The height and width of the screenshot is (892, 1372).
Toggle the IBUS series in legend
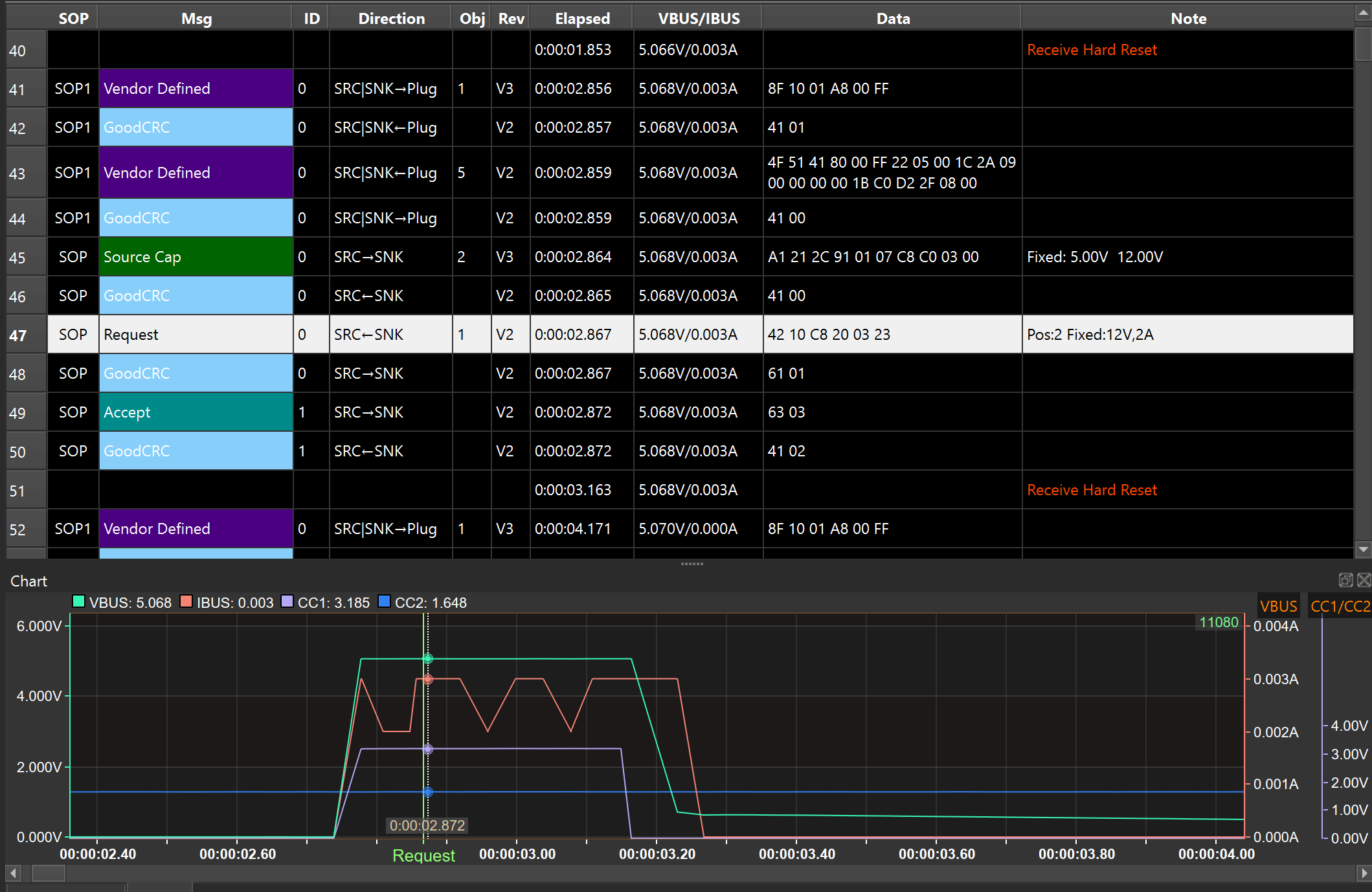[227, 602]
